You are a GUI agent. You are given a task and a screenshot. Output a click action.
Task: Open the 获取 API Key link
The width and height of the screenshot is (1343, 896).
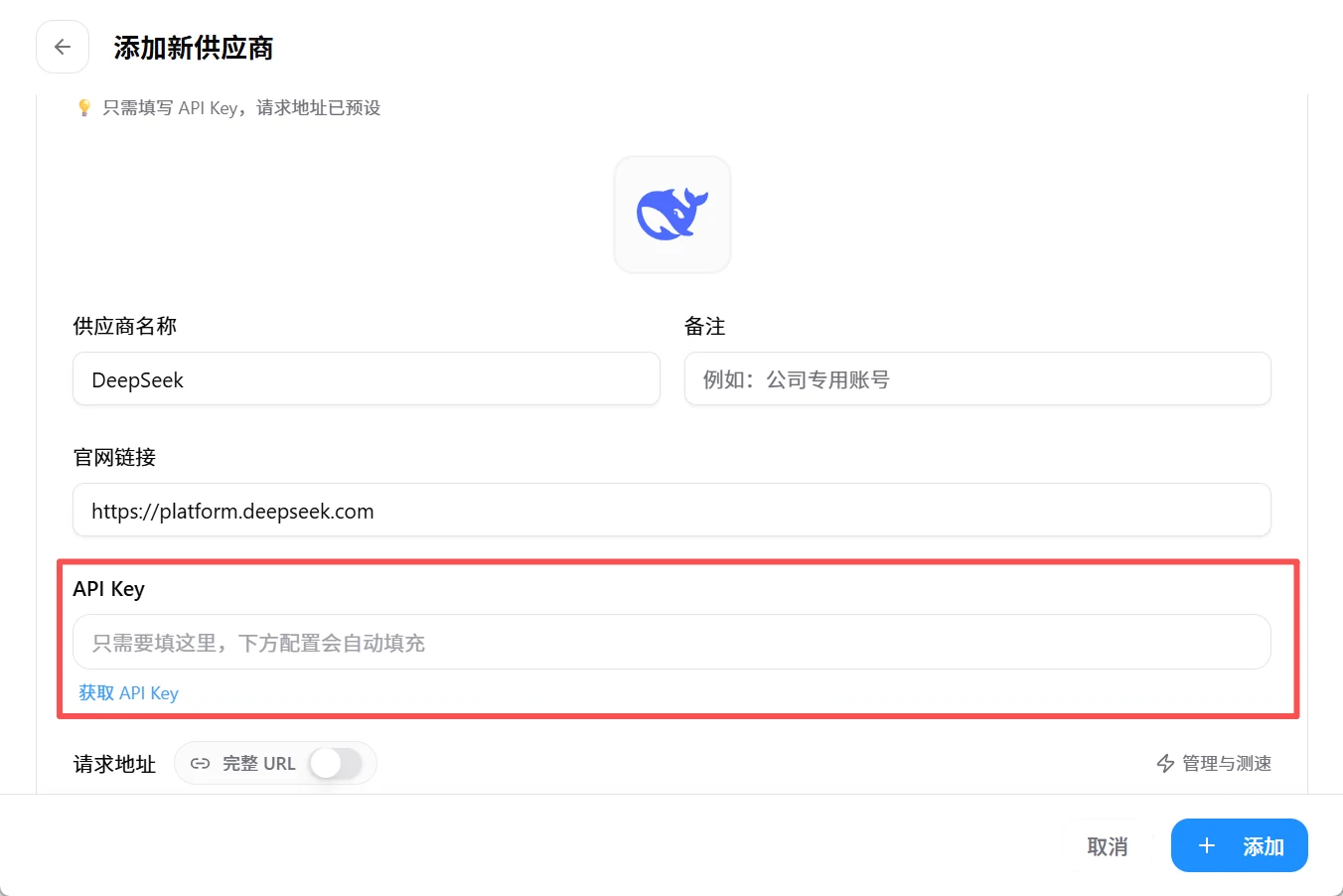(x=129, y=693)
